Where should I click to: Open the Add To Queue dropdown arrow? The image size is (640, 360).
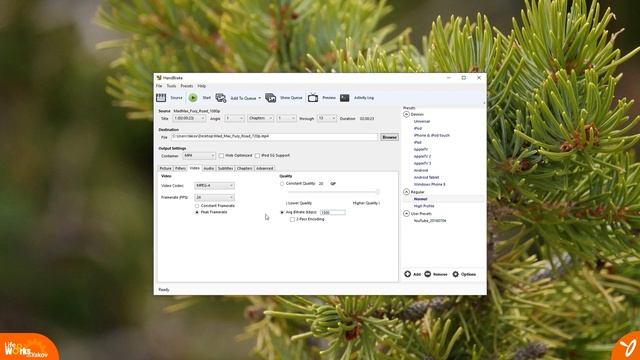(x=259, y=98)
